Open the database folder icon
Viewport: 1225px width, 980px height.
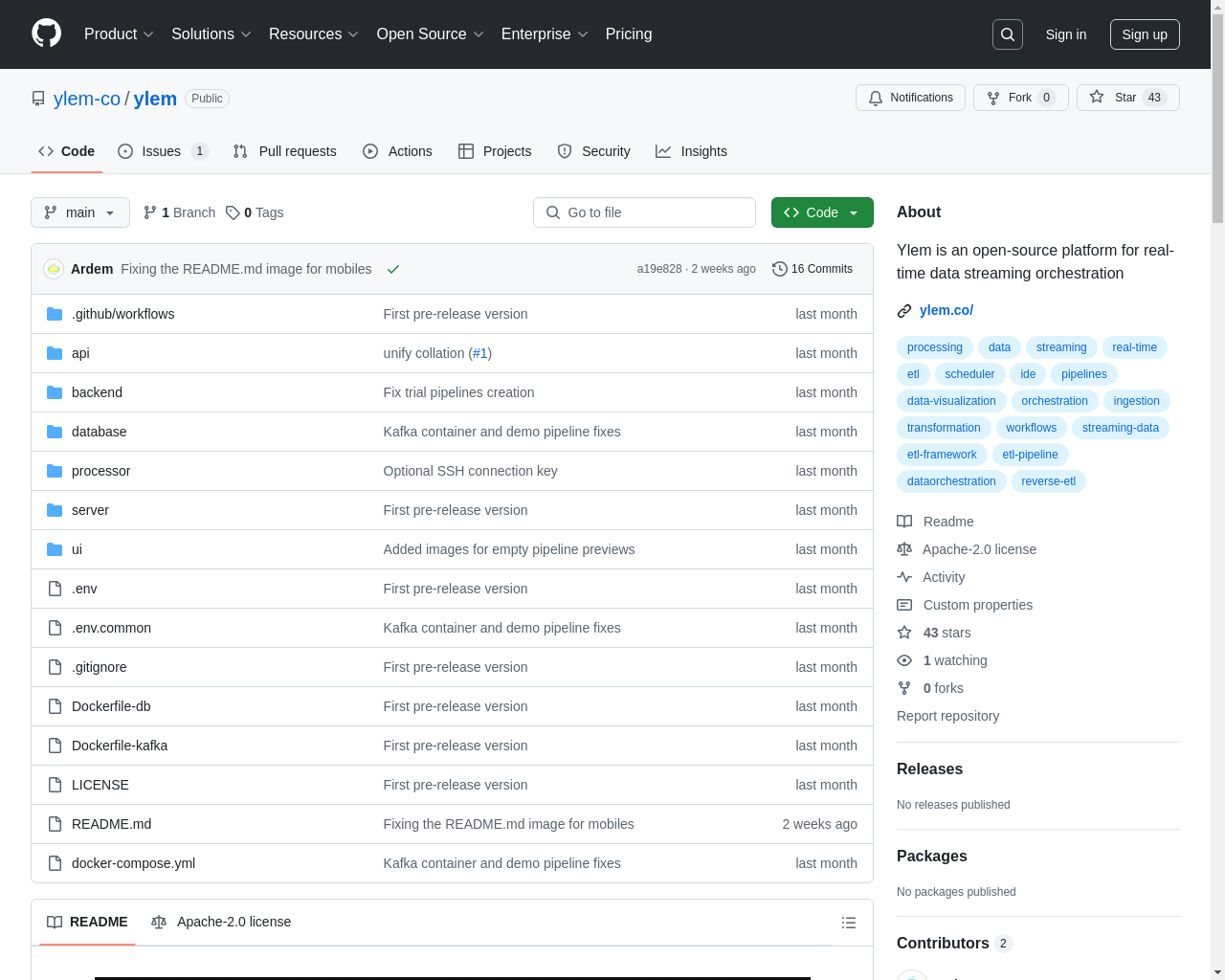(55, 432)
